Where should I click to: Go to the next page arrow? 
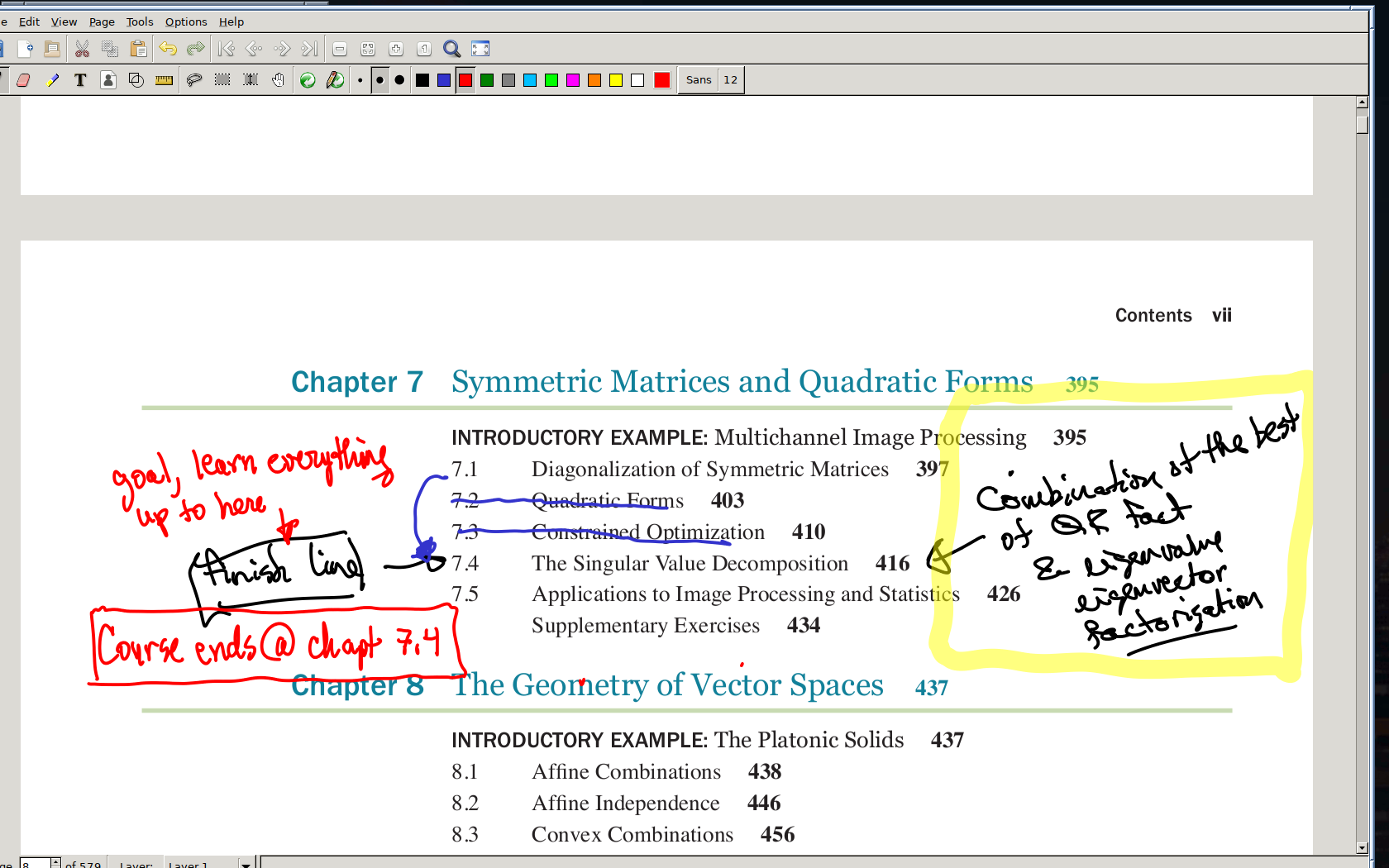pos(282,49)
